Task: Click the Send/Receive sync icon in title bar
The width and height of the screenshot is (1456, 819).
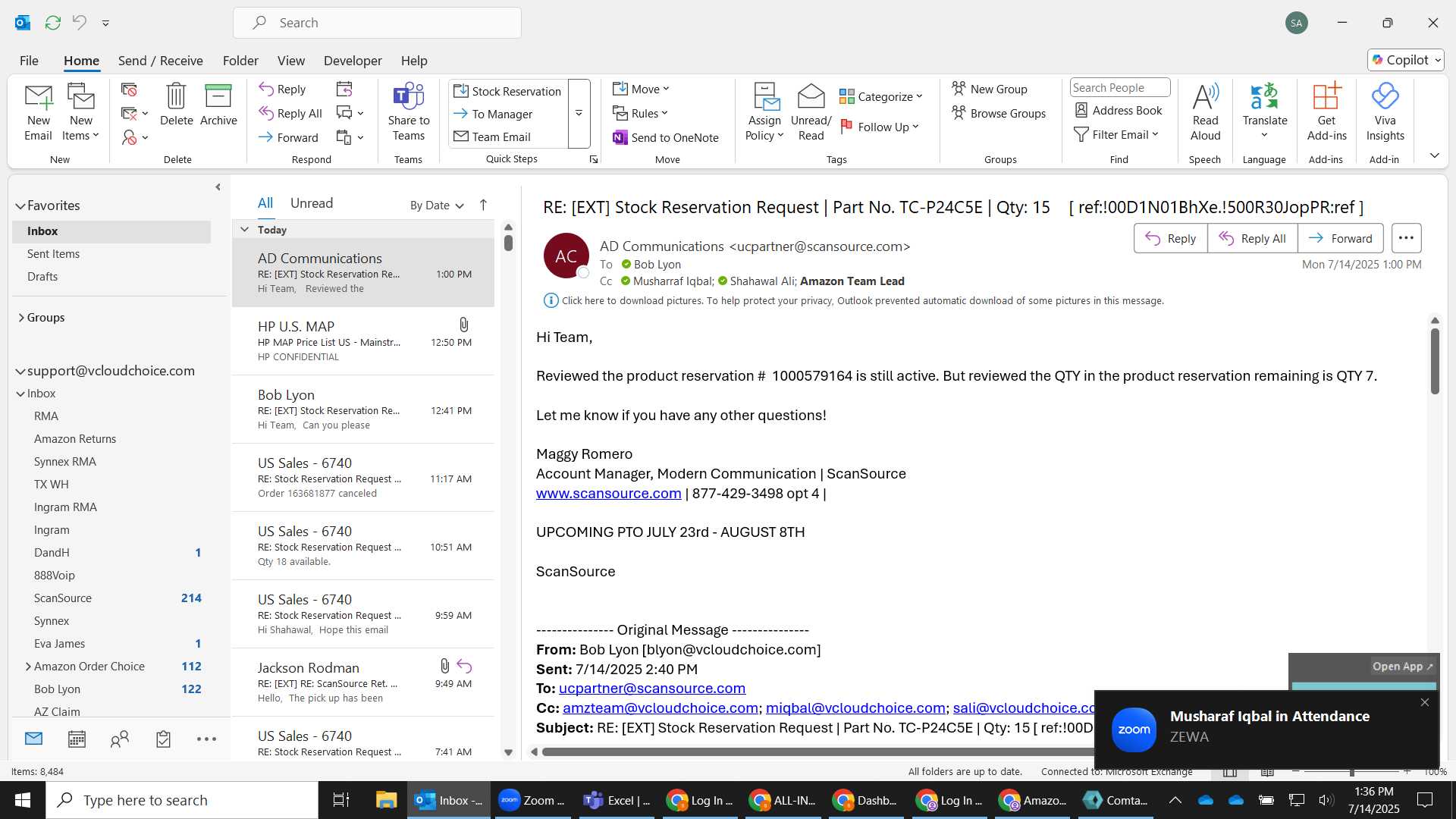Action: click(53, 23)
